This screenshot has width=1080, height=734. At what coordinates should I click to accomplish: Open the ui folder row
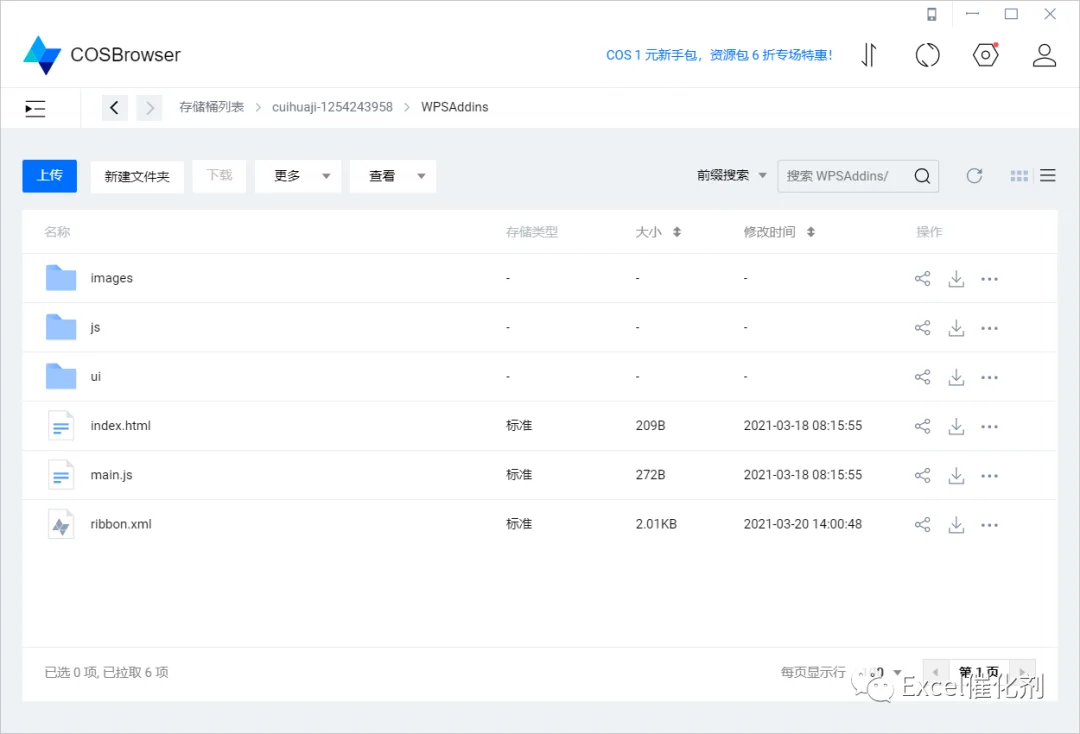(x=539, y=377)
